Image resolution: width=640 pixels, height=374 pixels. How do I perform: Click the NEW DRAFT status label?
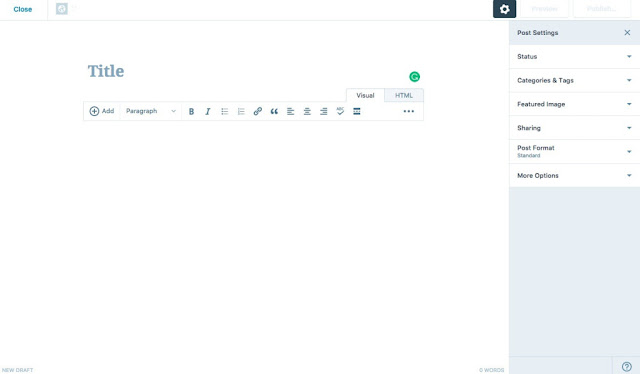(x=18, y=370)
